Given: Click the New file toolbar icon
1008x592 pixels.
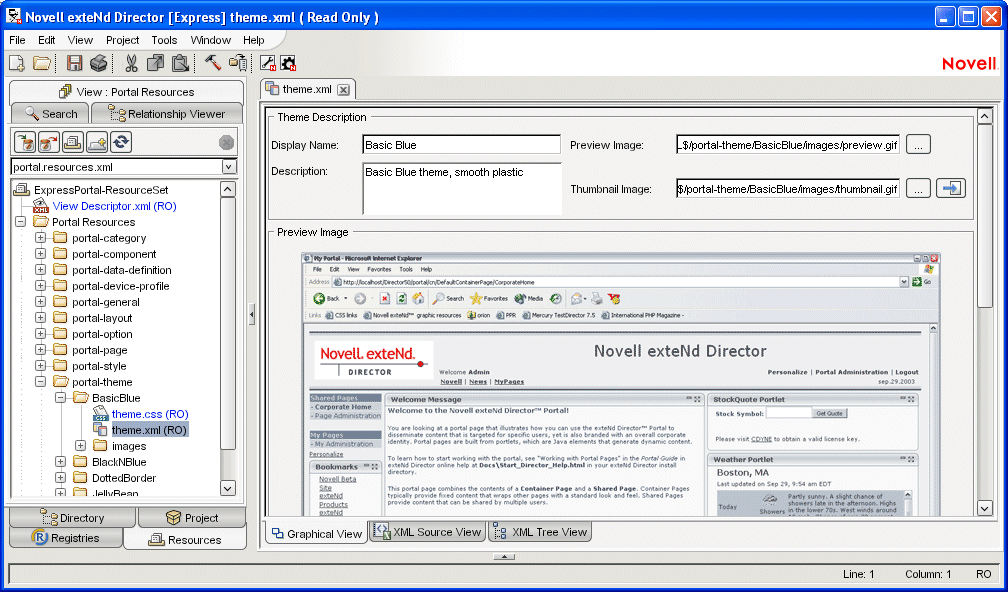Looking at the screenshot, I should [x=17, y=63].
